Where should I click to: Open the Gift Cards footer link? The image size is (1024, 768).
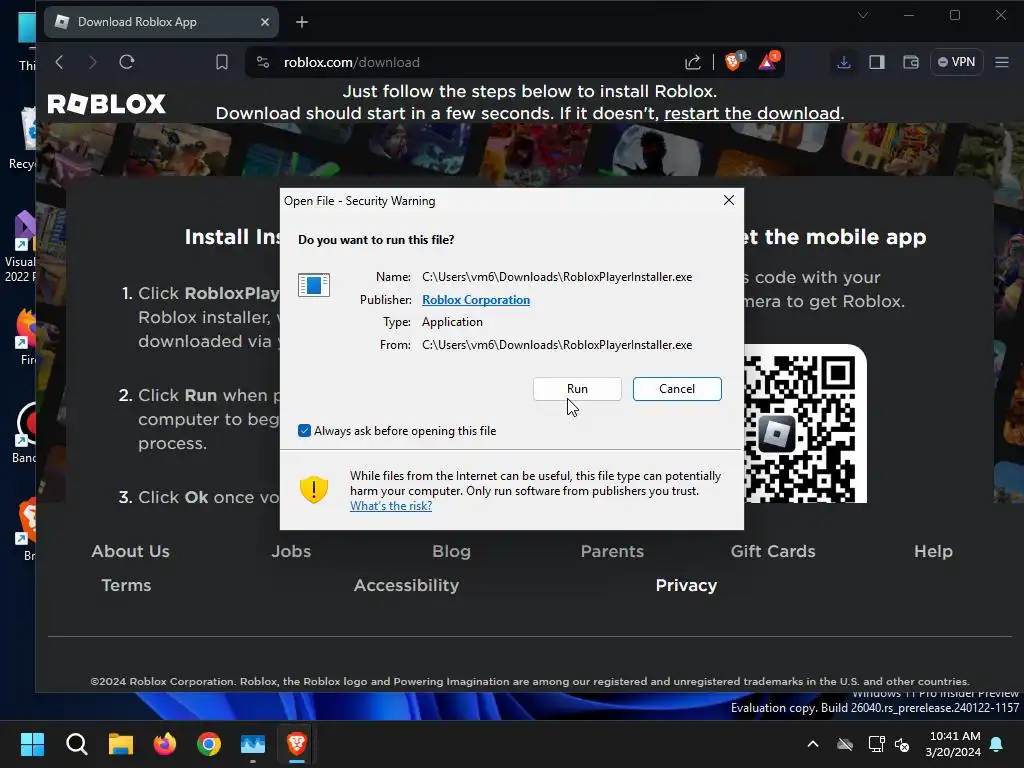pyautogui.click(x=773, y=551)
